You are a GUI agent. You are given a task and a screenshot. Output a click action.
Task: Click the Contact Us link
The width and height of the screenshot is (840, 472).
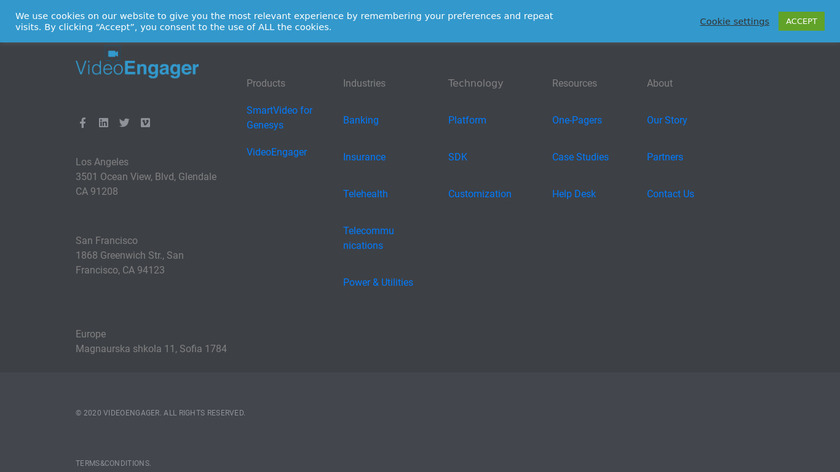coord(670,194)
